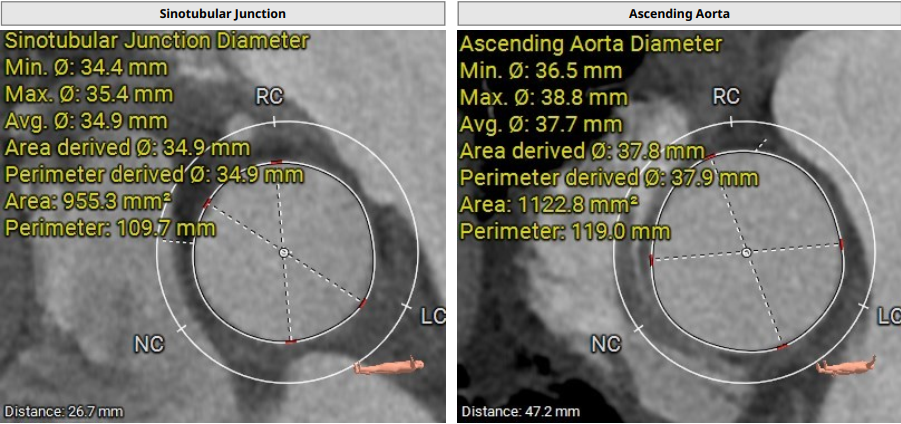The image size is (901, 424).
Task: Click the RC label in Ascending Aorta view
Action: click(725, 96)
